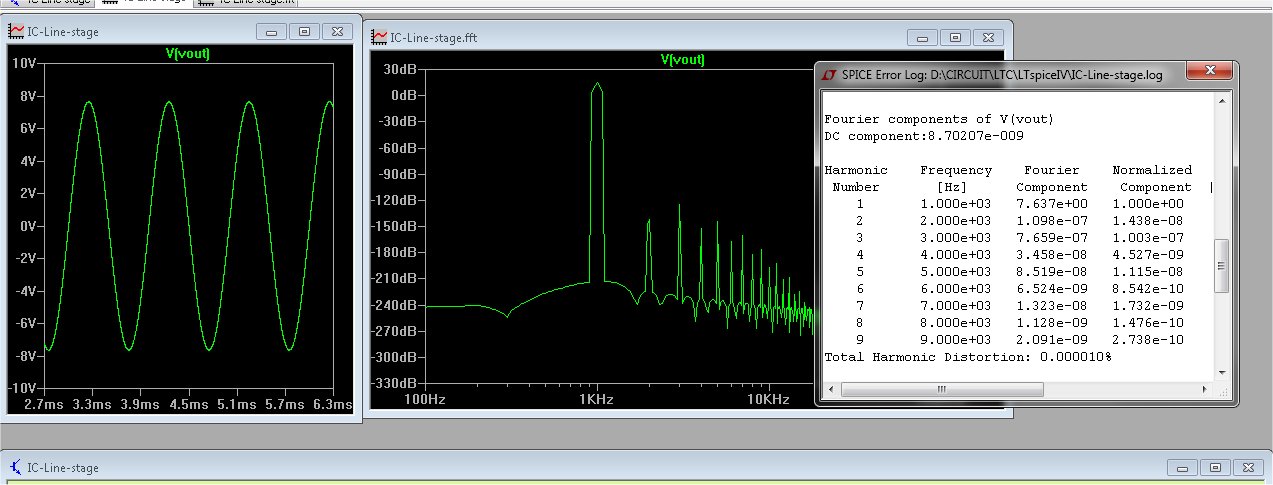Image resolution: width=1273 pixels, height=485 pixels.
Task: Minimize the bottom IC-Line-stage schematic window
Action: point(1182,467)
